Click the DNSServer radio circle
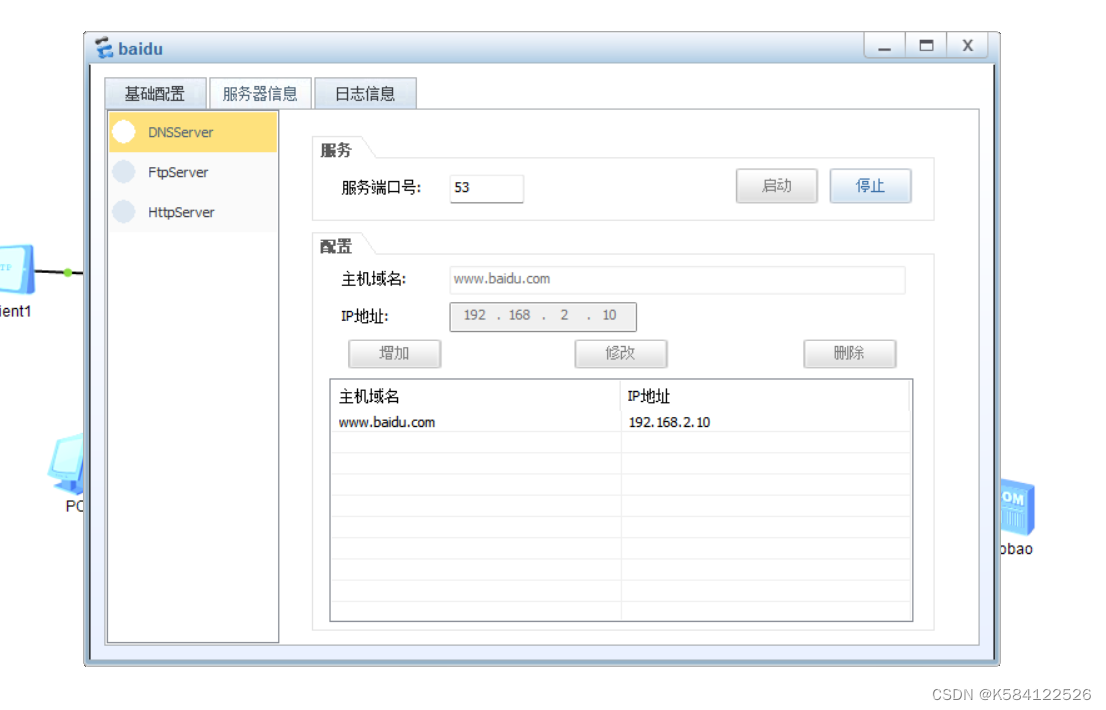Screen dimensions: 1106x710 (124, 132)
